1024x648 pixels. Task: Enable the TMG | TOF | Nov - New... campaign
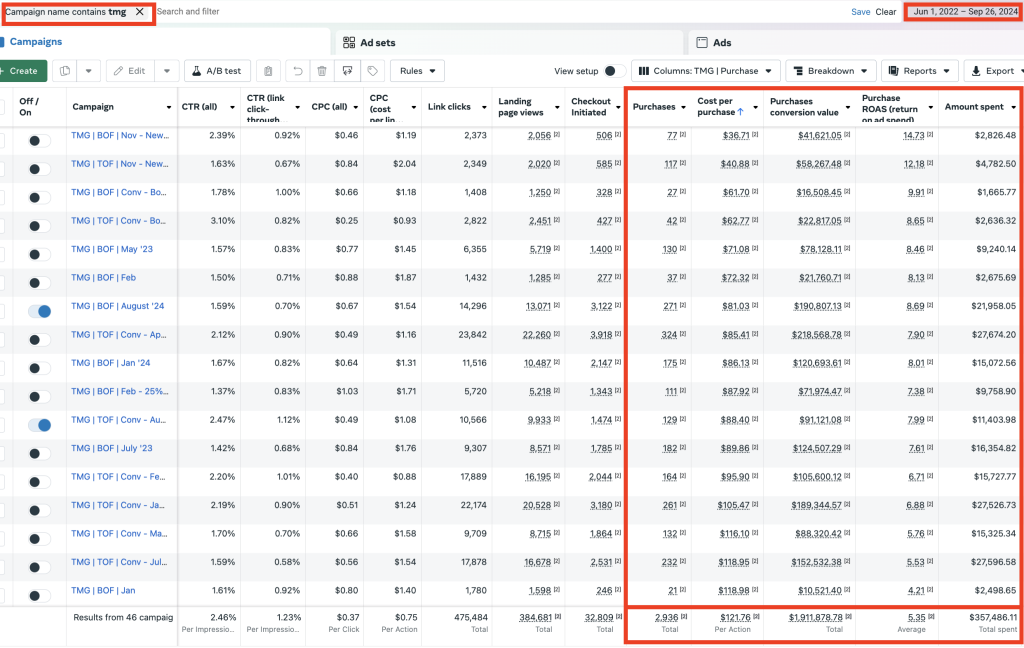[x=39, y=169]
